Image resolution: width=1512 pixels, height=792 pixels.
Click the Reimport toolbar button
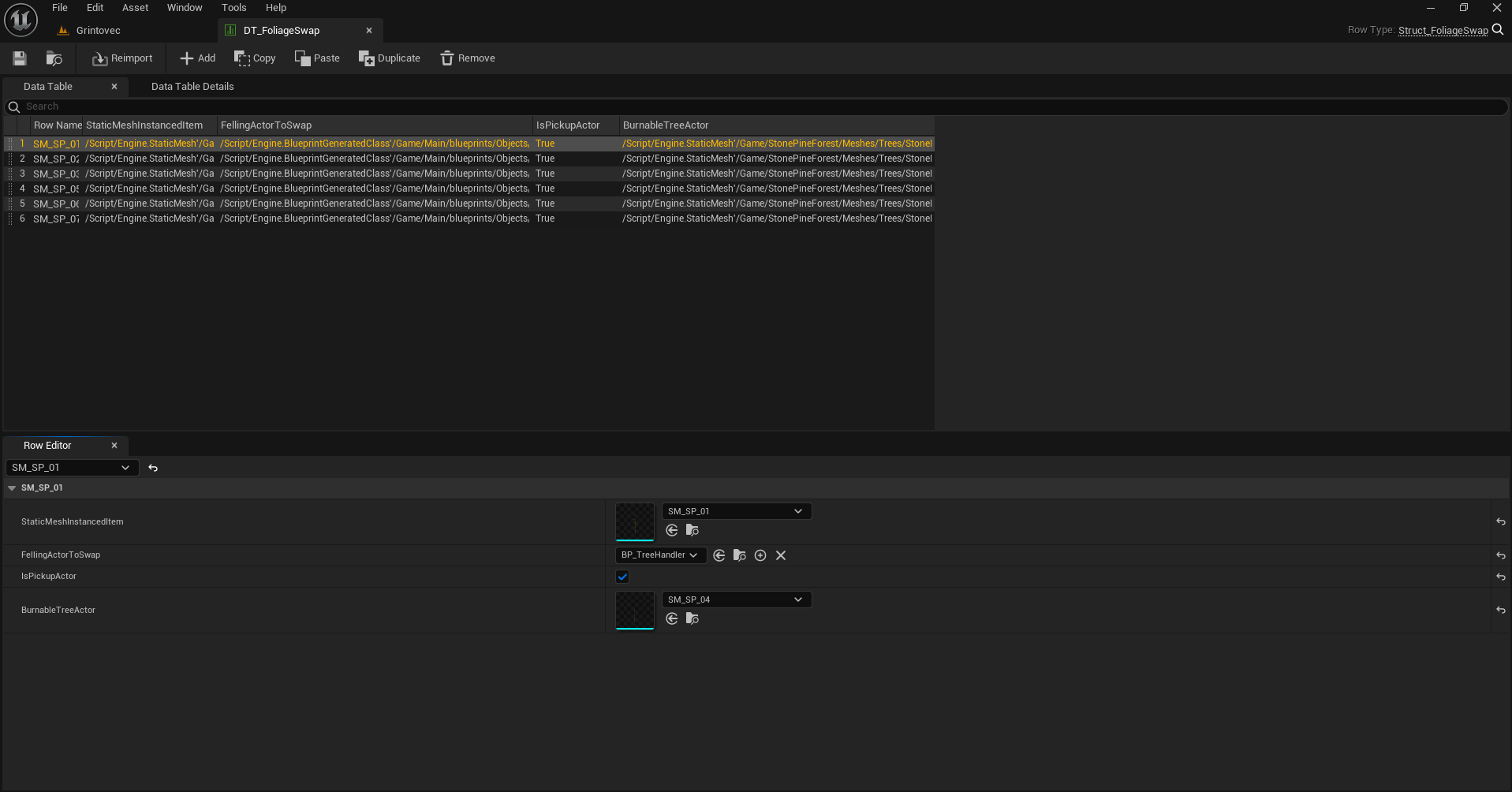click(122, 58)
